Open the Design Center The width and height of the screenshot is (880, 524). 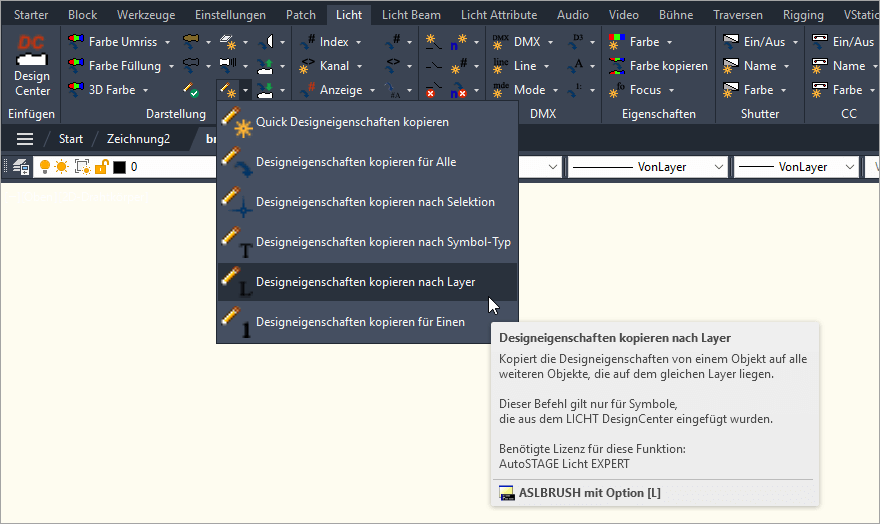pos(31,66)
